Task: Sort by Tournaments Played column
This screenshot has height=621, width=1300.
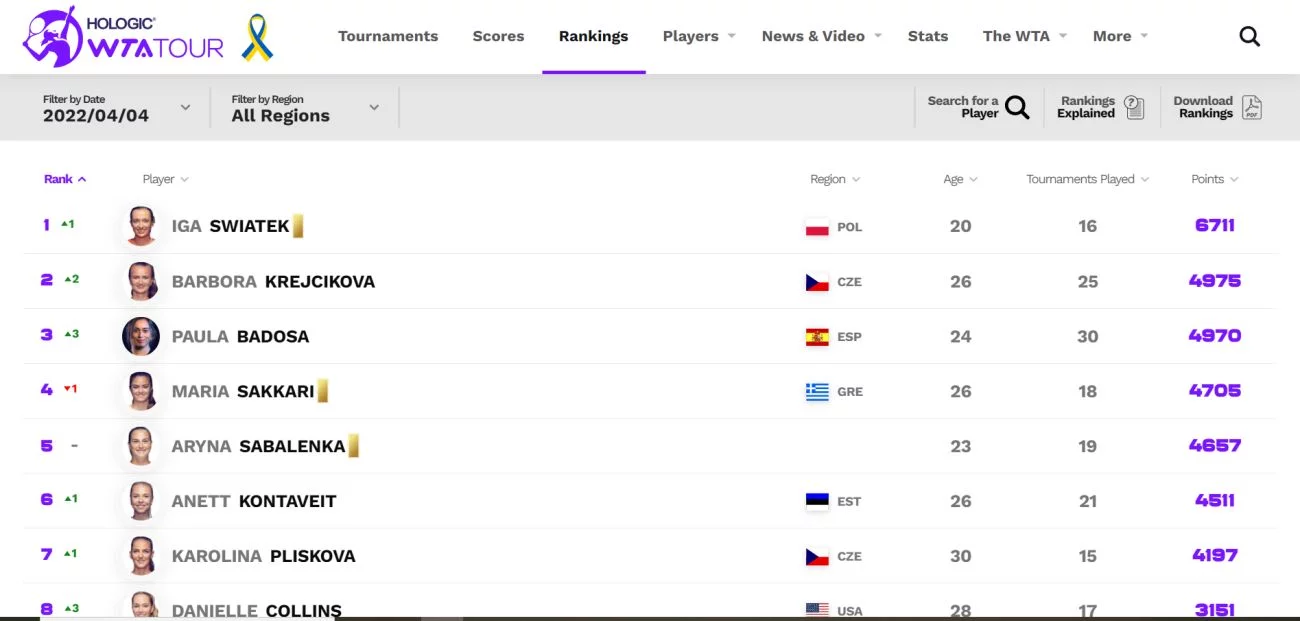Action: [1088, 179]
